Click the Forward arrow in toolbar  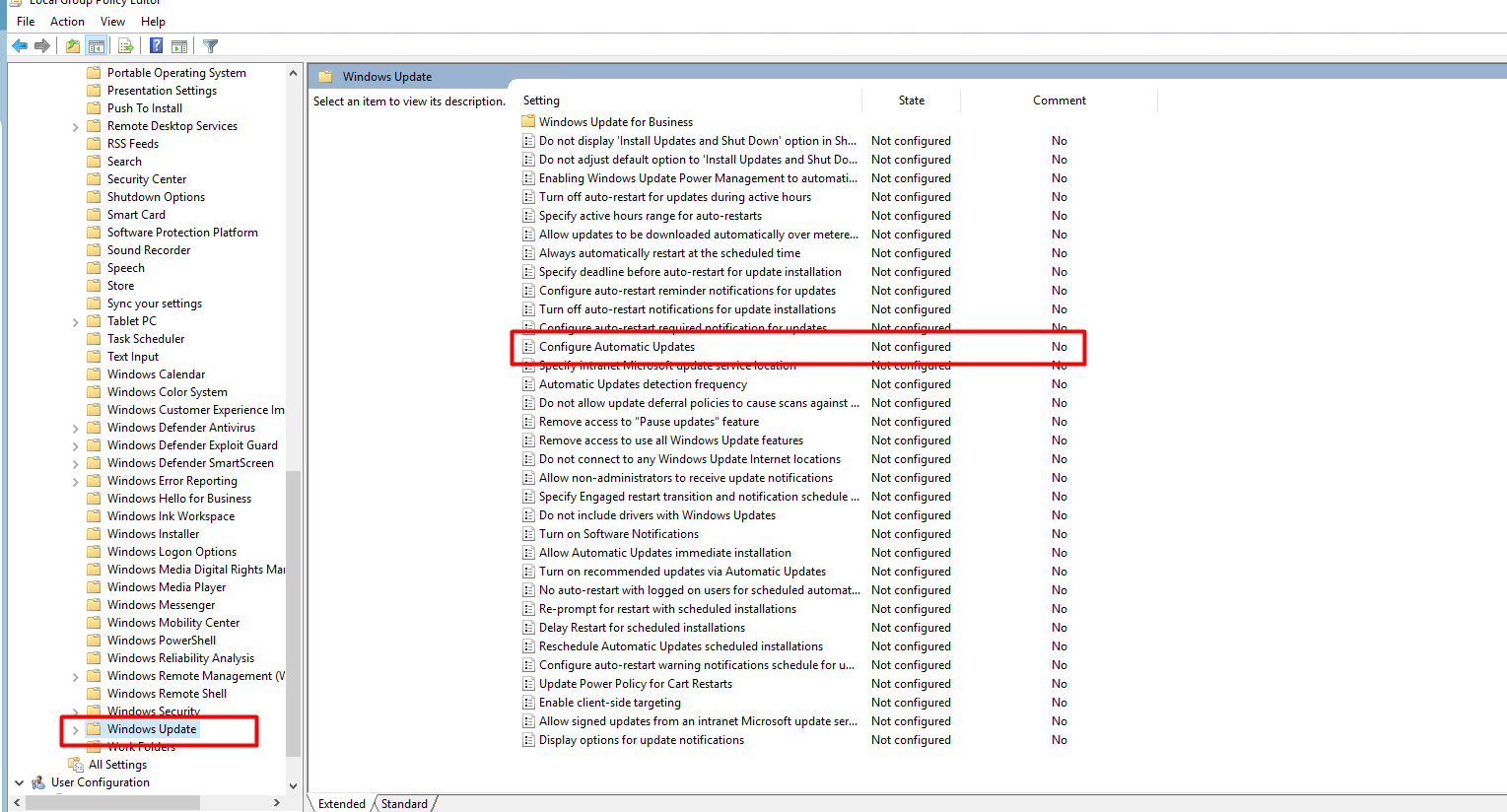tap(42, 45)
